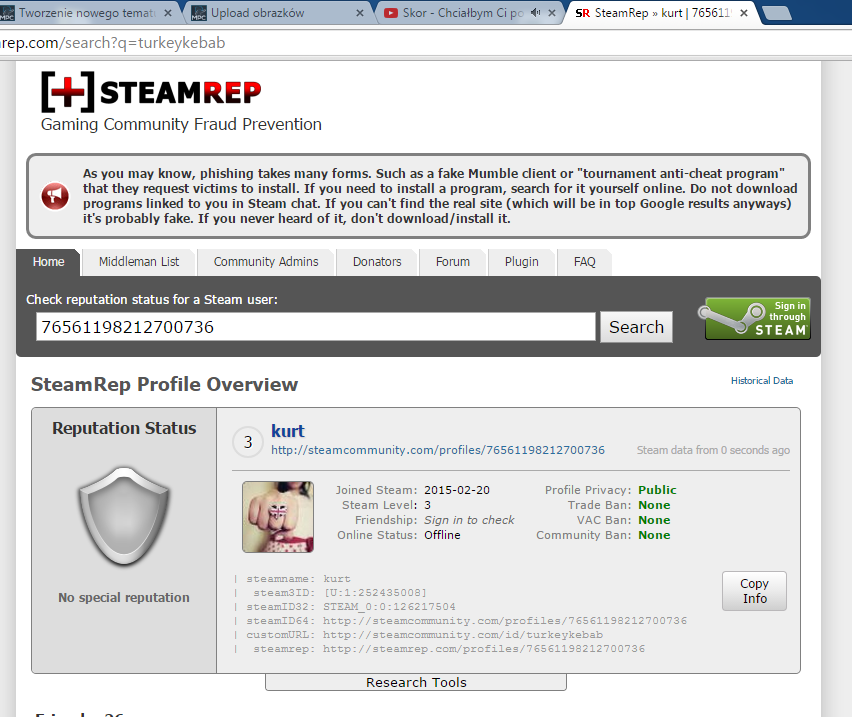852x717 pixels.
Task: Click the Copy Info button
Action: 754,591
